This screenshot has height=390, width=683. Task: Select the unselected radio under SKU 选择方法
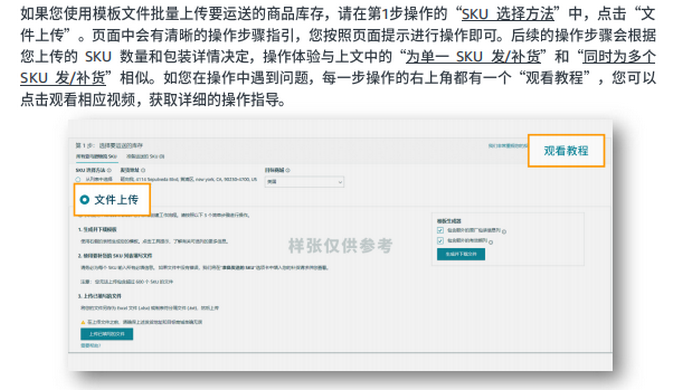(78, 180)
